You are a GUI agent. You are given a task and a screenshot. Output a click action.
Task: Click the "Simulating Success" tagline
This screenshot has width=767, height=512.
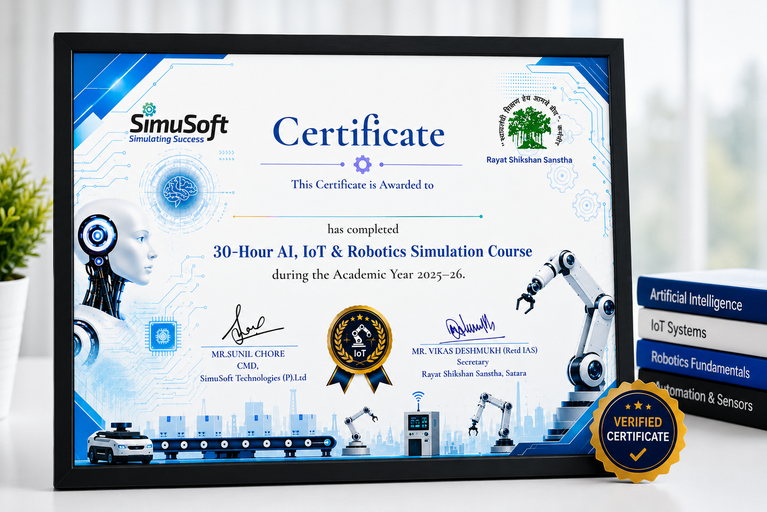(x=166, y=139)
